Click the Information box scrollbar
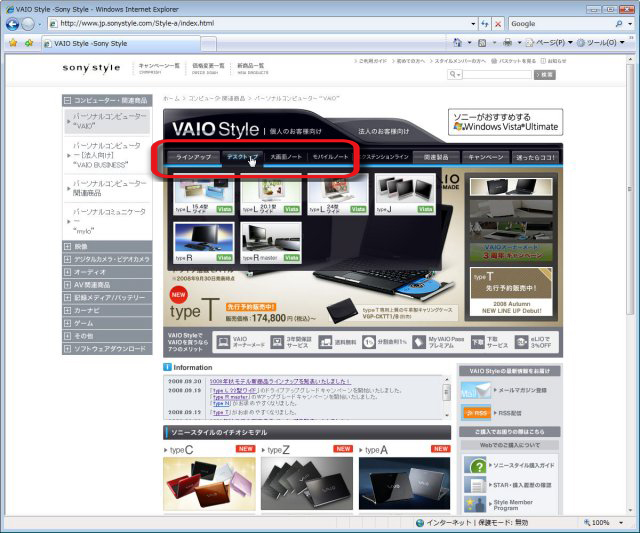The image size is (640, 533). 447,398
